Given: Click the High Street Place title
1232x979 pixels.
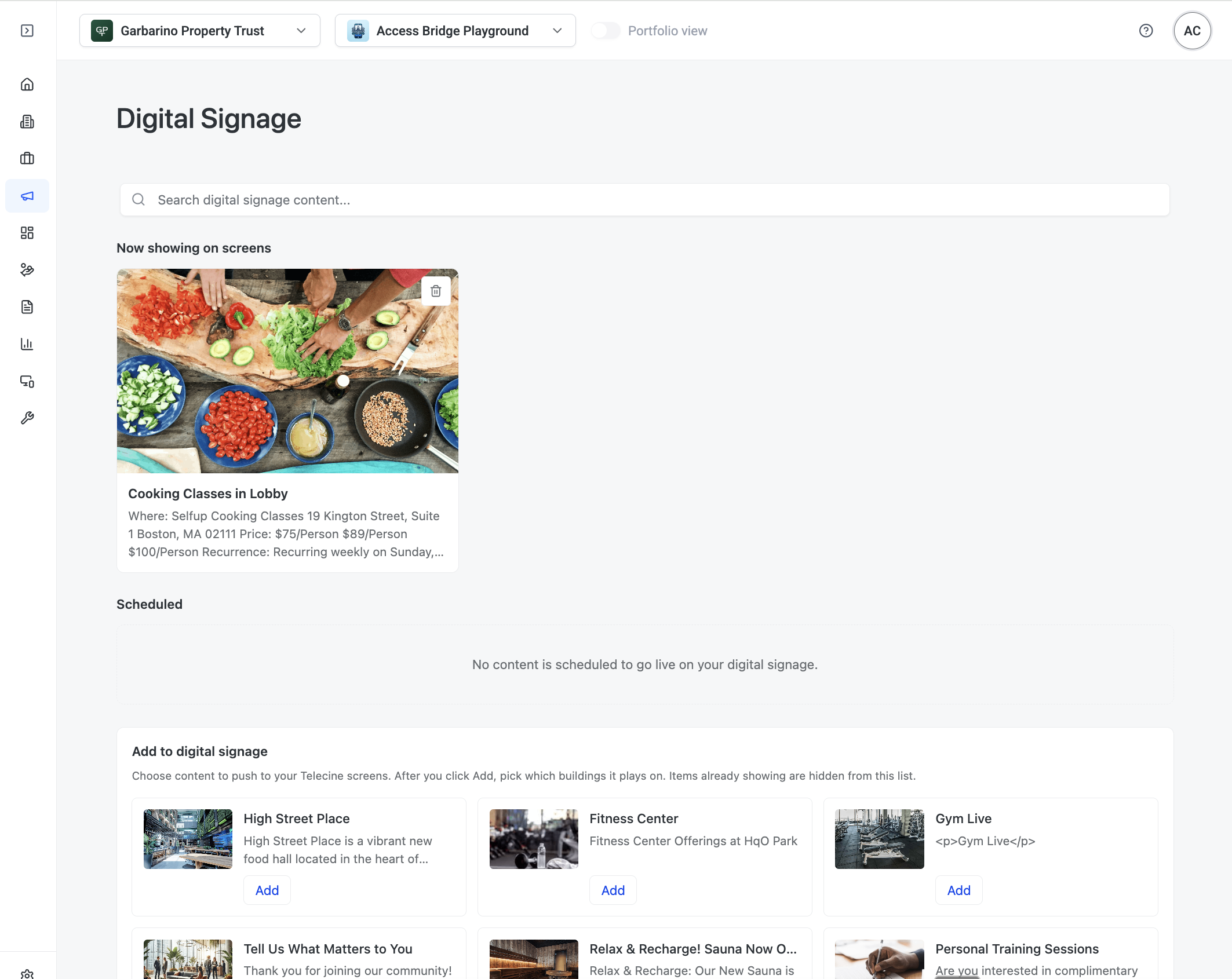Looking at the screenshot, I should [297, 819].
